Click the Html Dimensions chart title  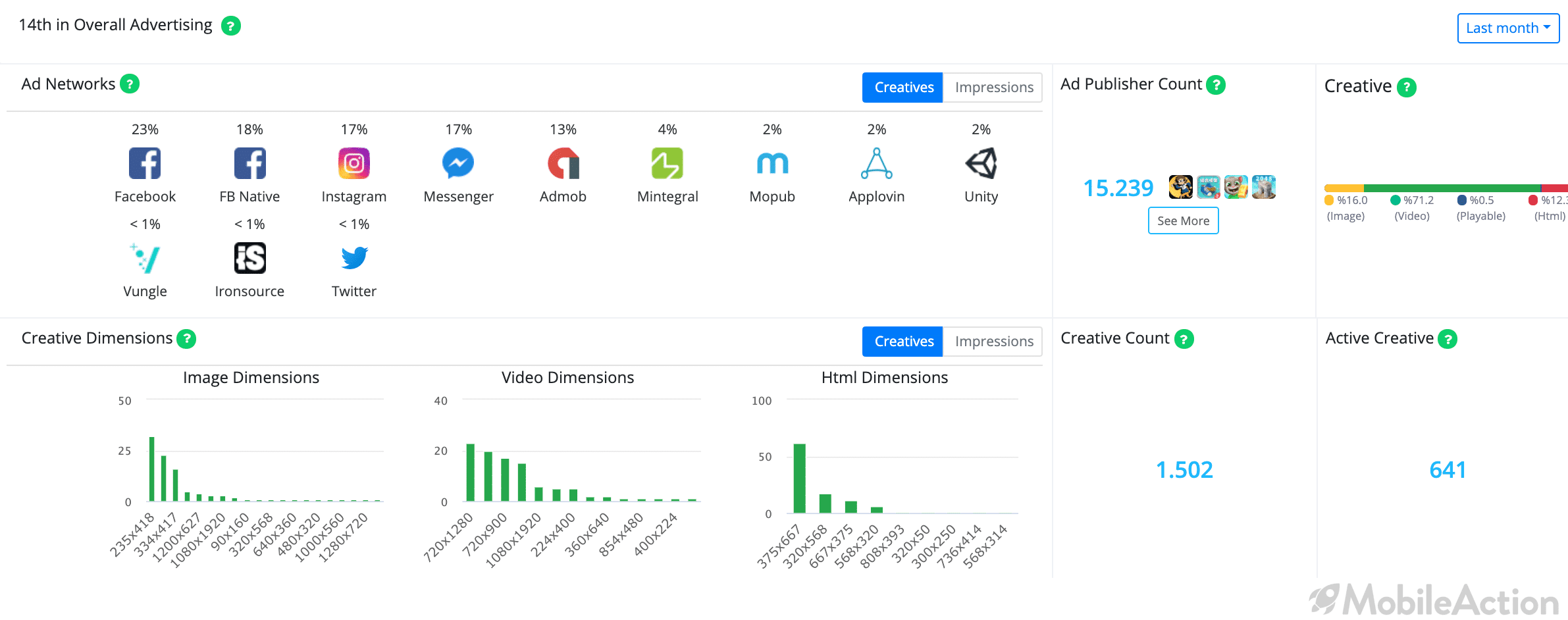click(885, 378)
